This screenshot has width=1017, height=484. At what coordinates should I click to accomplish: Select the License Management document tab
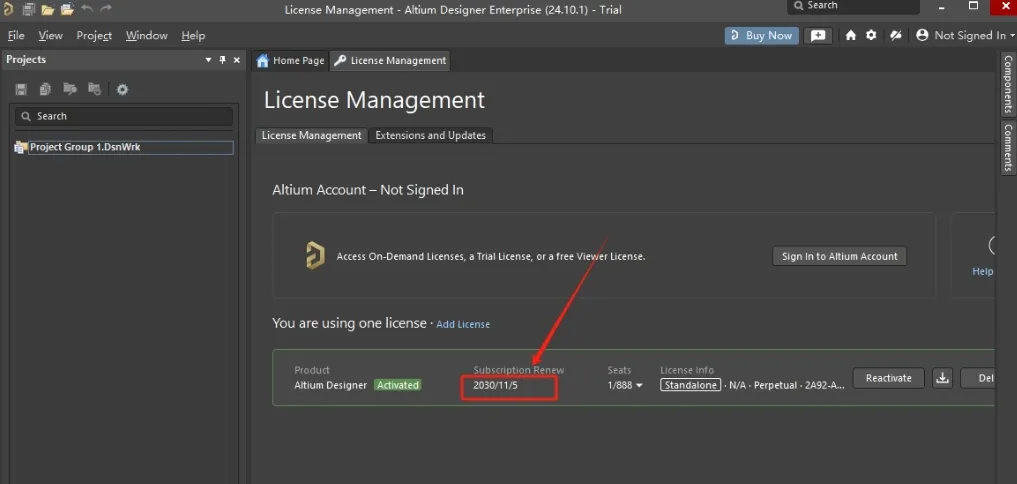pyautogui.click(x=390, y=60)
